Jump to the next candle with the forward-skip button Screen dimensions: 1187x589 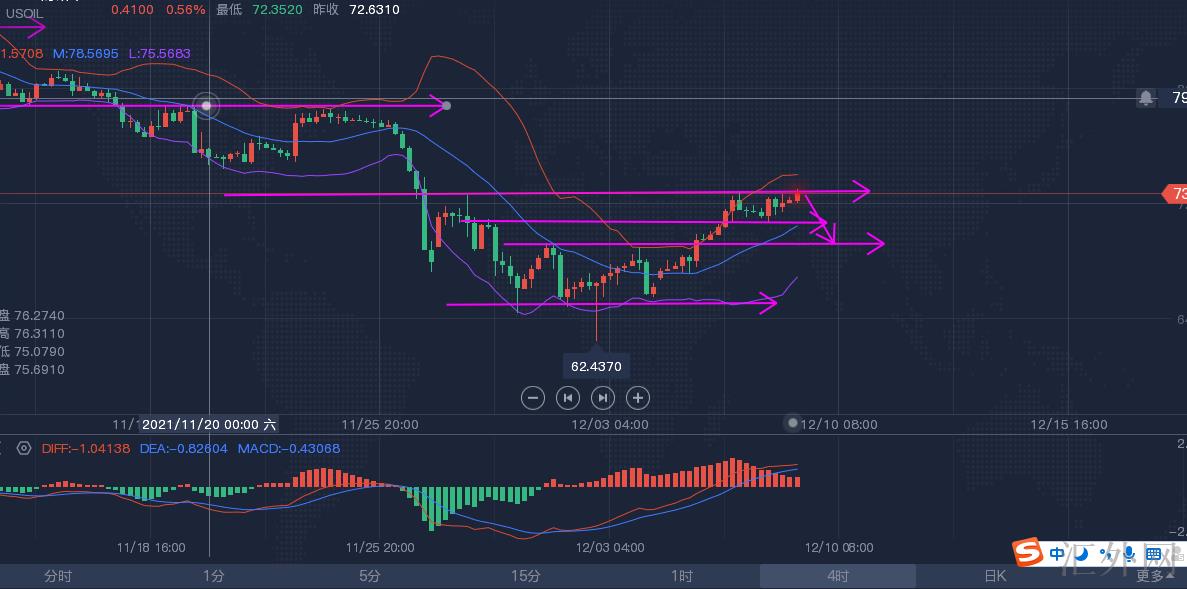pyautogui.click(x=603, y=397)
